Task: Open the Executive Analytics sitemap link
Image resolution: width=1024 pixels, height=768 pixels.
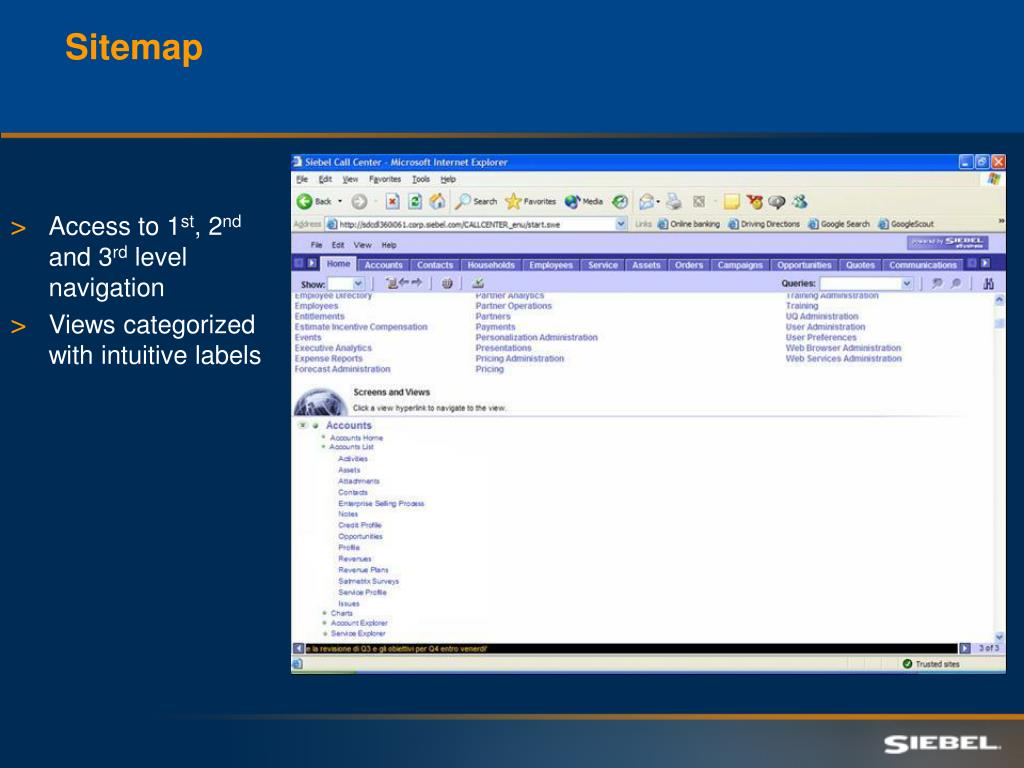Action: 333,348
